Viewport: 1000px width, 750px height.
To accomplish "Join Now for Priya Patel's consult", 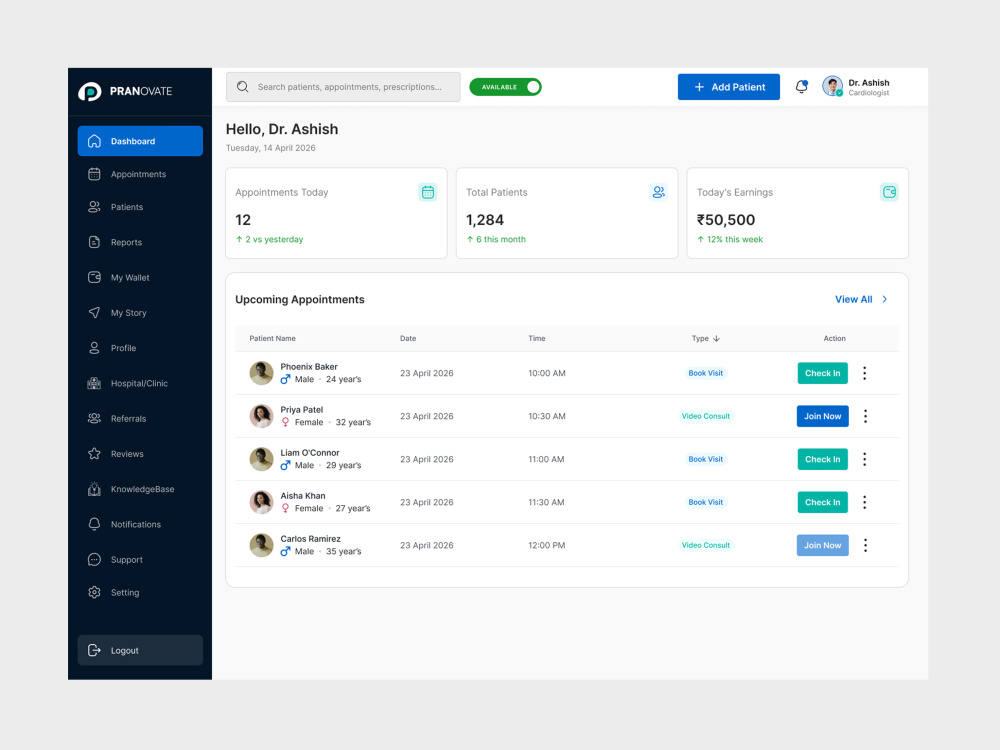I will 823,416.
